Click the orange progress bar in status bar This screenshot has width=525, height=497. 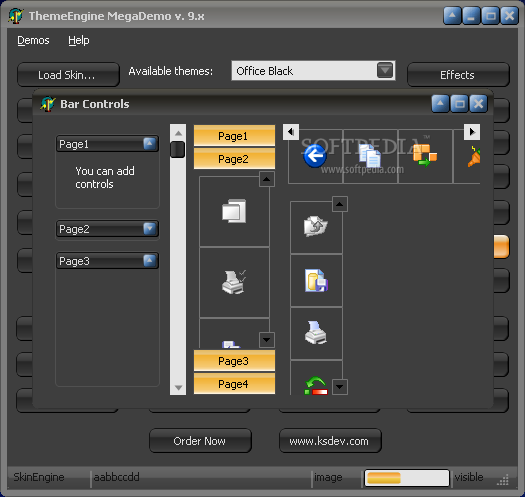click(x=406, y=478)
